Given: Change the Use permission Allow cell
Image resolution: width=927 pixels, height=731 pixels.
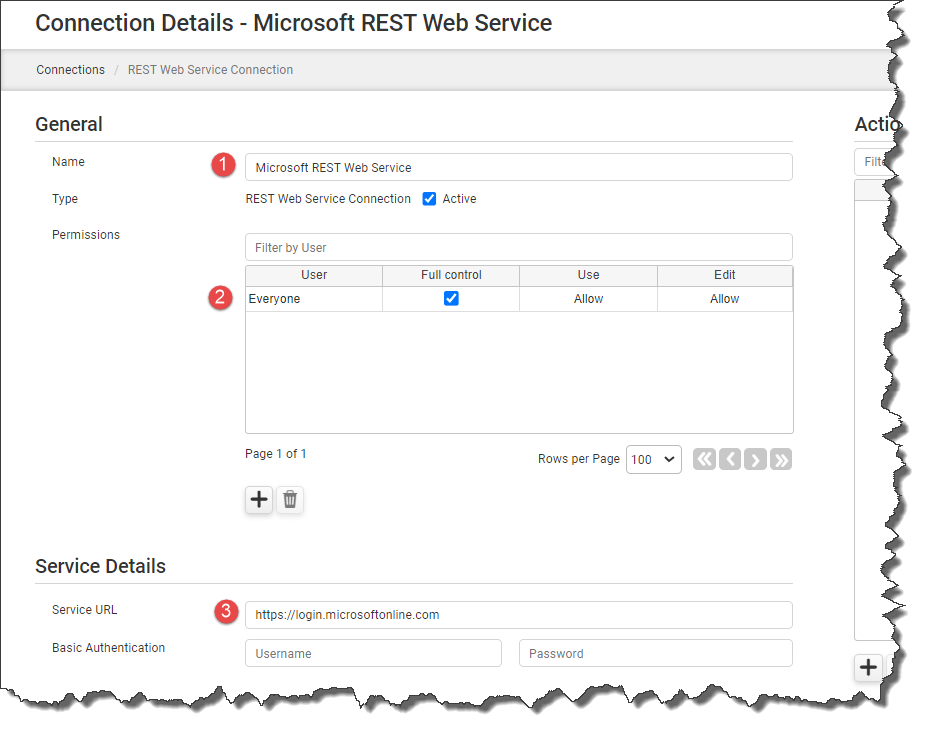Looking at the screenshot, I should click(x=588, y=299).
